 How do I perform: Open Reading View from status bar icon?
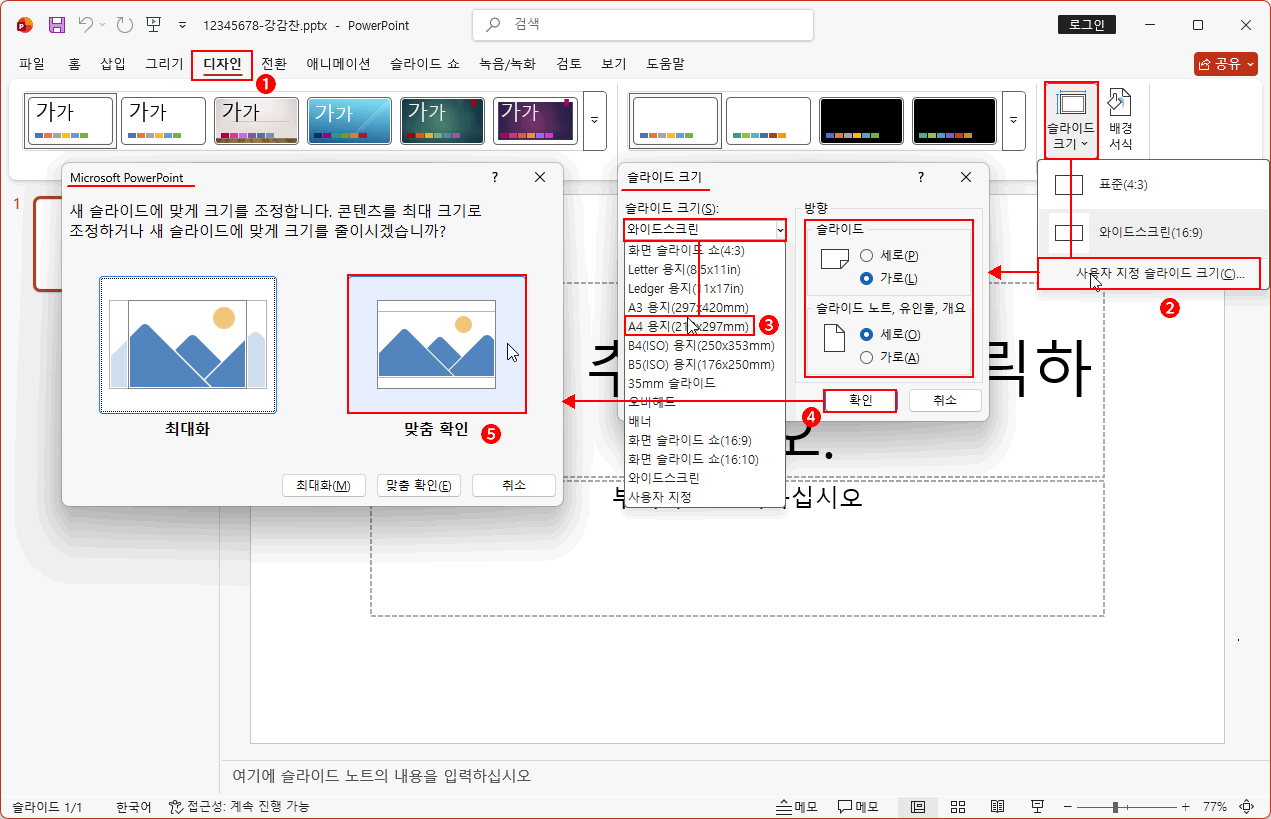pos(997,806)
